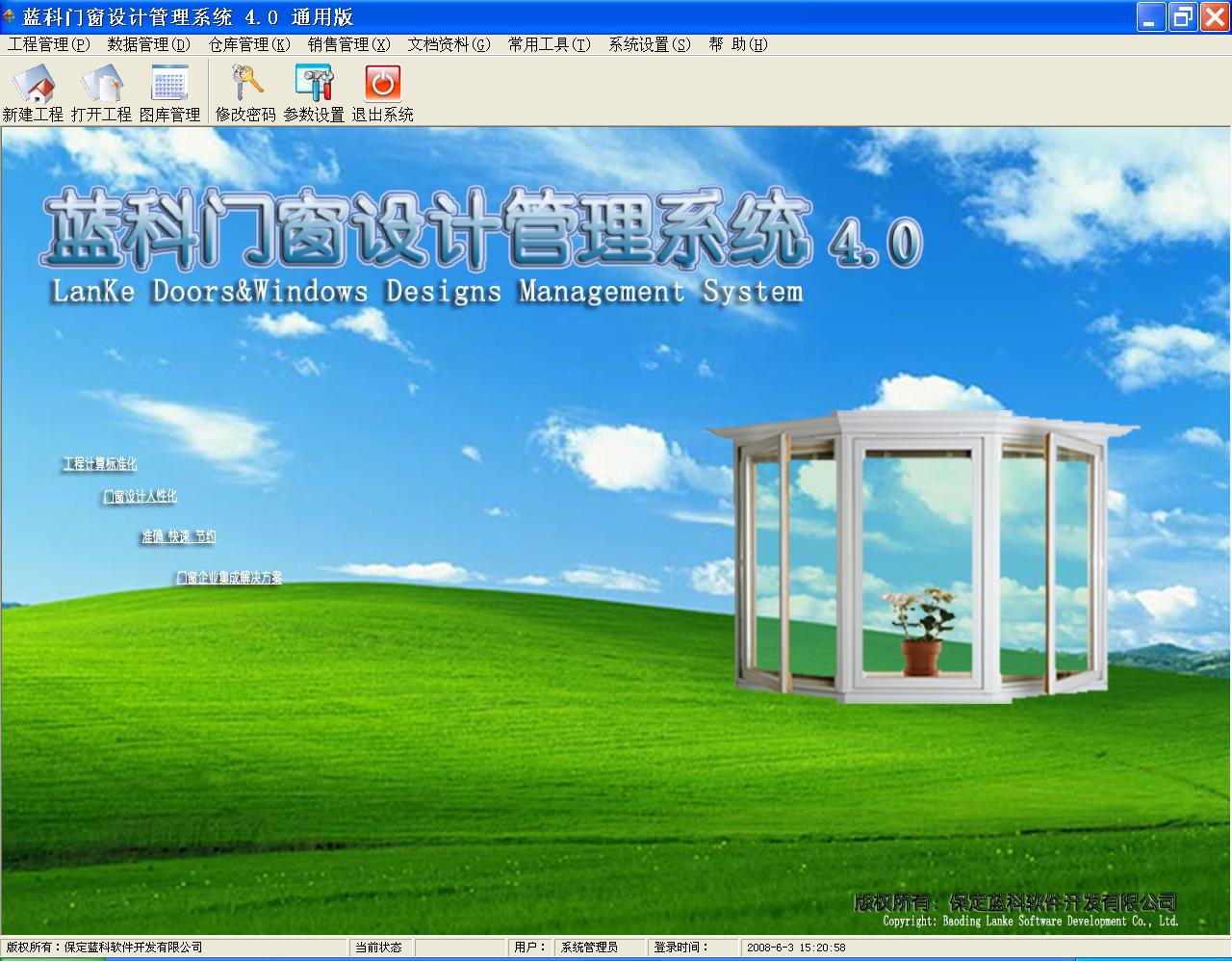Show the 常用工具(T) menu
The image size is (1232, 961).
[550, 44]
